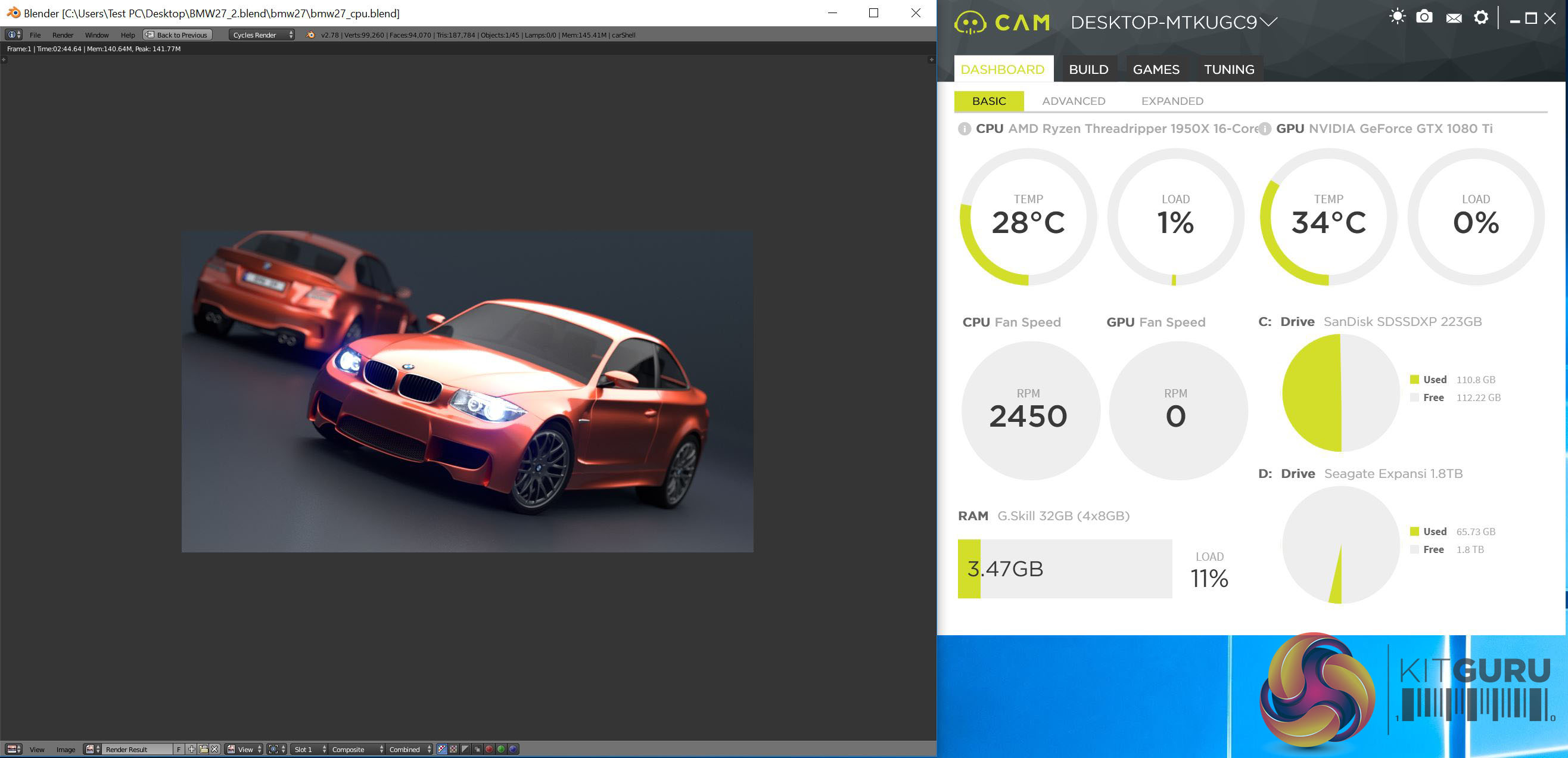
Task: Click the CAM screenshot camera icon
Action: coord(1424,17)
